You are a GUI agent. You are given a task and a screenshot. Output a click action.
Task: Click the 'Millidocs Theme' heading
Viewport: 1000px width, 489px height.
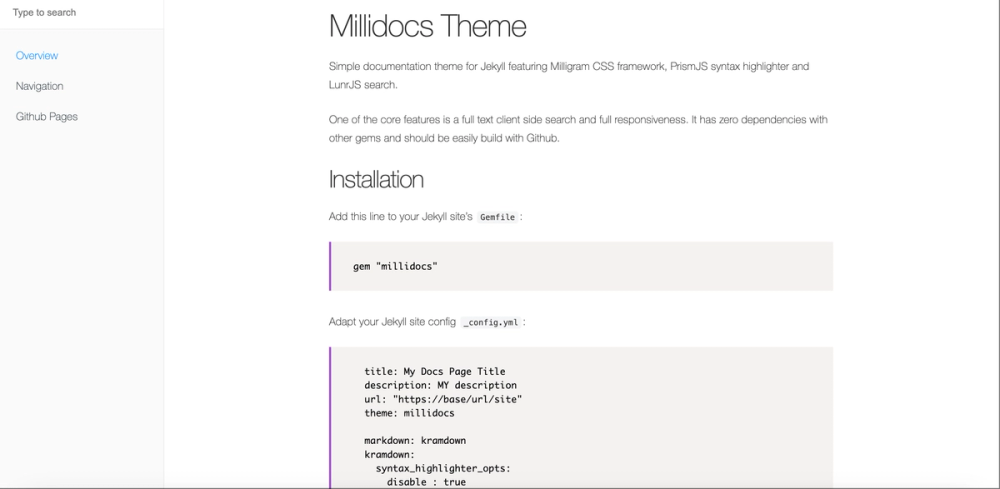pyautogui.click(x=427, y=26)
